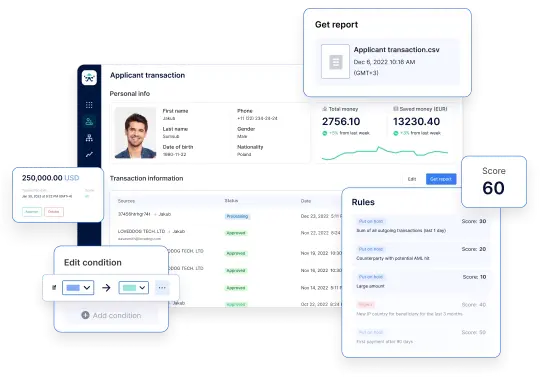
Task: Open the analytics line-chart sidebar icon
Action: click(89, 155)
